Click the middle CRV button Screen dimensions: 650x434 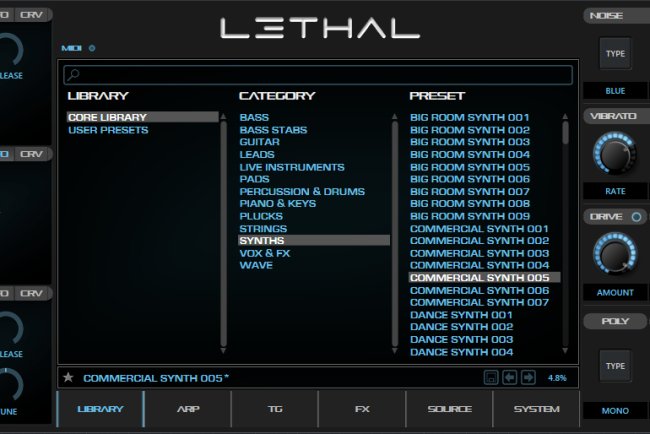pos(32,154)
